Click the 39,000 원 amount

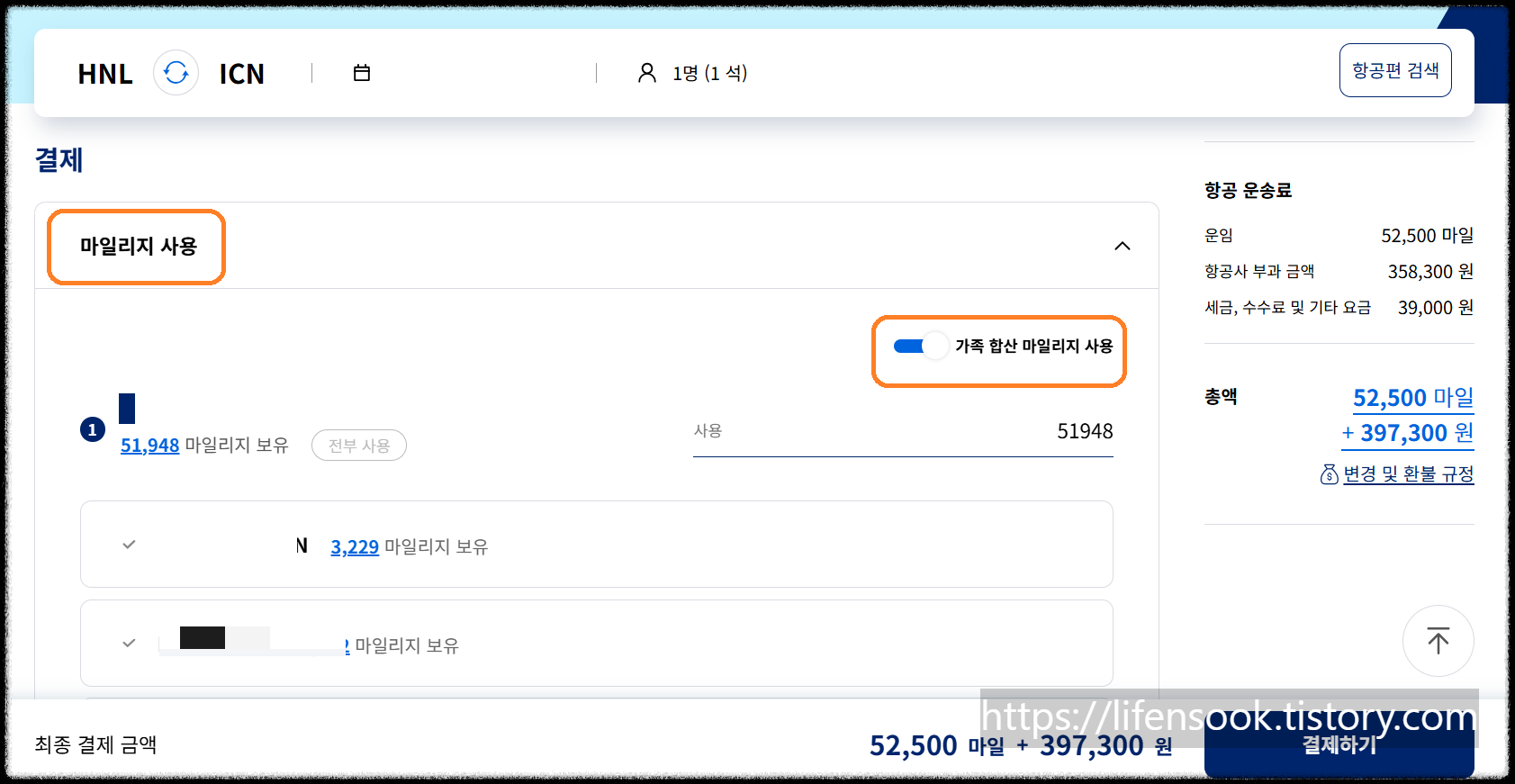click(1436, 308)
